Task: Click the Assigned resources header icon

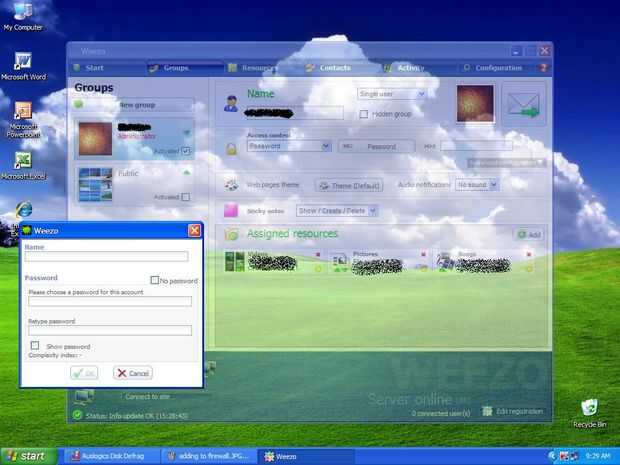Action: [x=232, y=234]
